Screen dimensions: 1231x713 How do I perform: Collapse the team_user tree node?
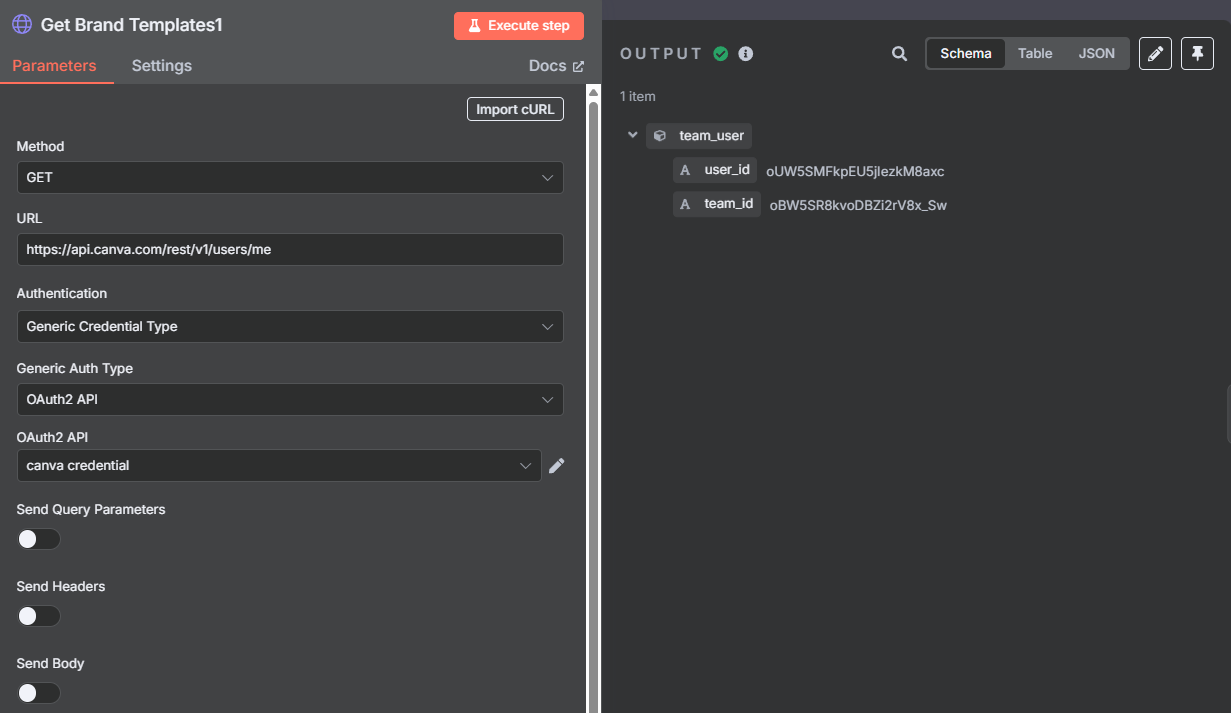tap(632, 135)
